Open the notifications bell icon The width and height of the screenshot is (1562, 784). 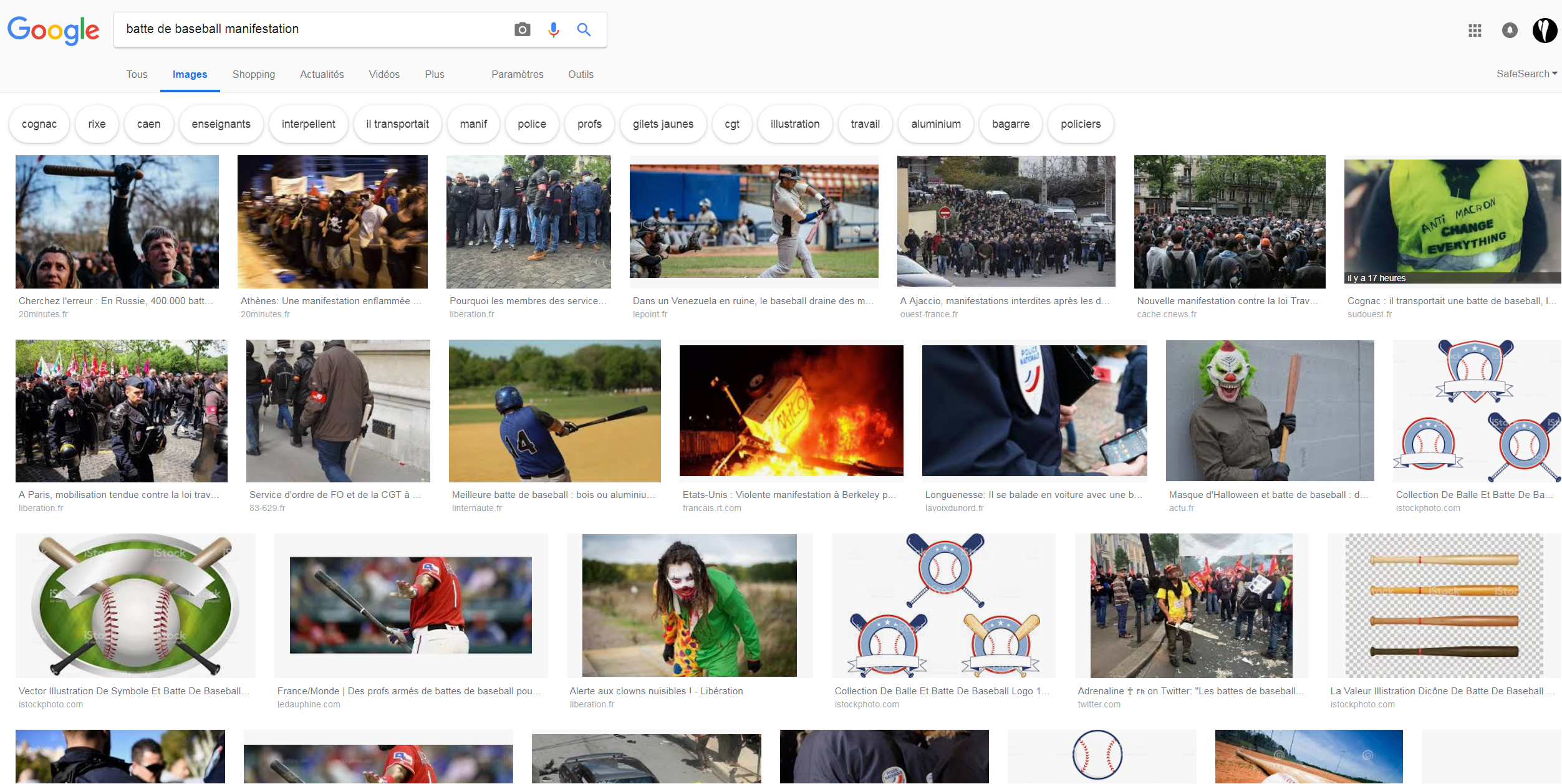coord(1510,31)
